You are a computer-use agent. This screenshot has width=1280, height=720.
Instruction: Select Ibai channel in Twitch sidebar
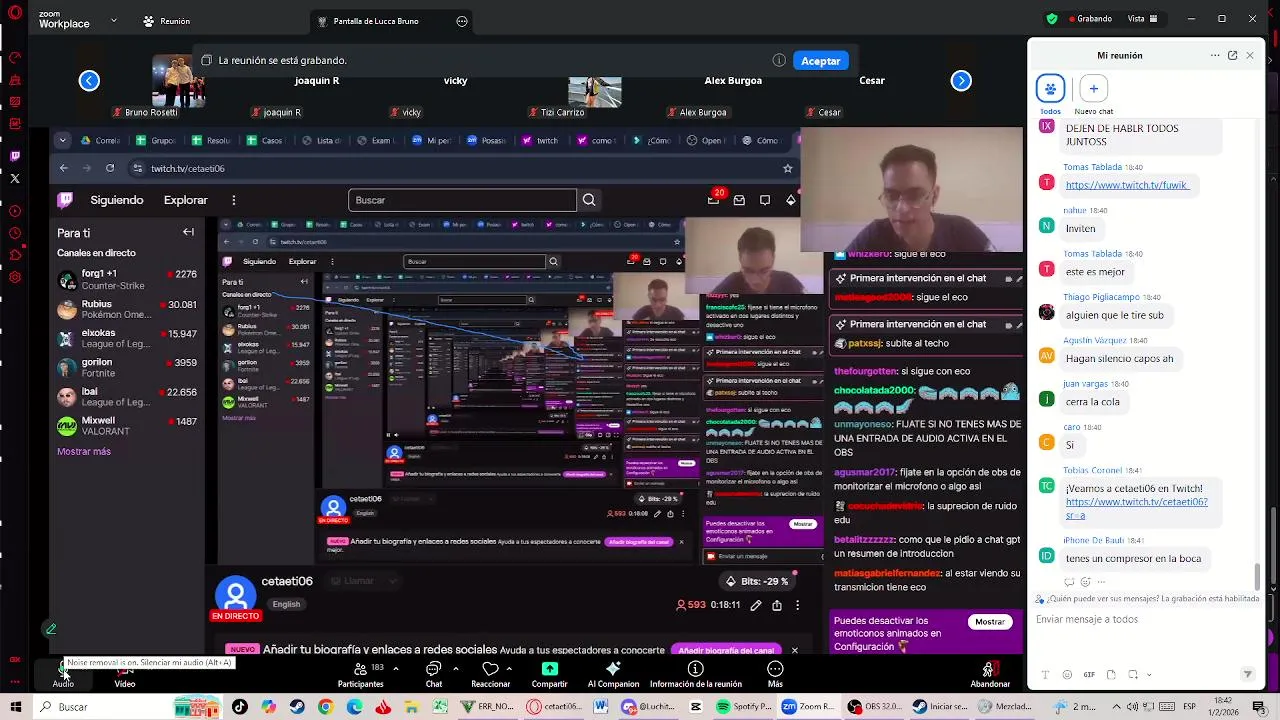[x=127, y=397]
